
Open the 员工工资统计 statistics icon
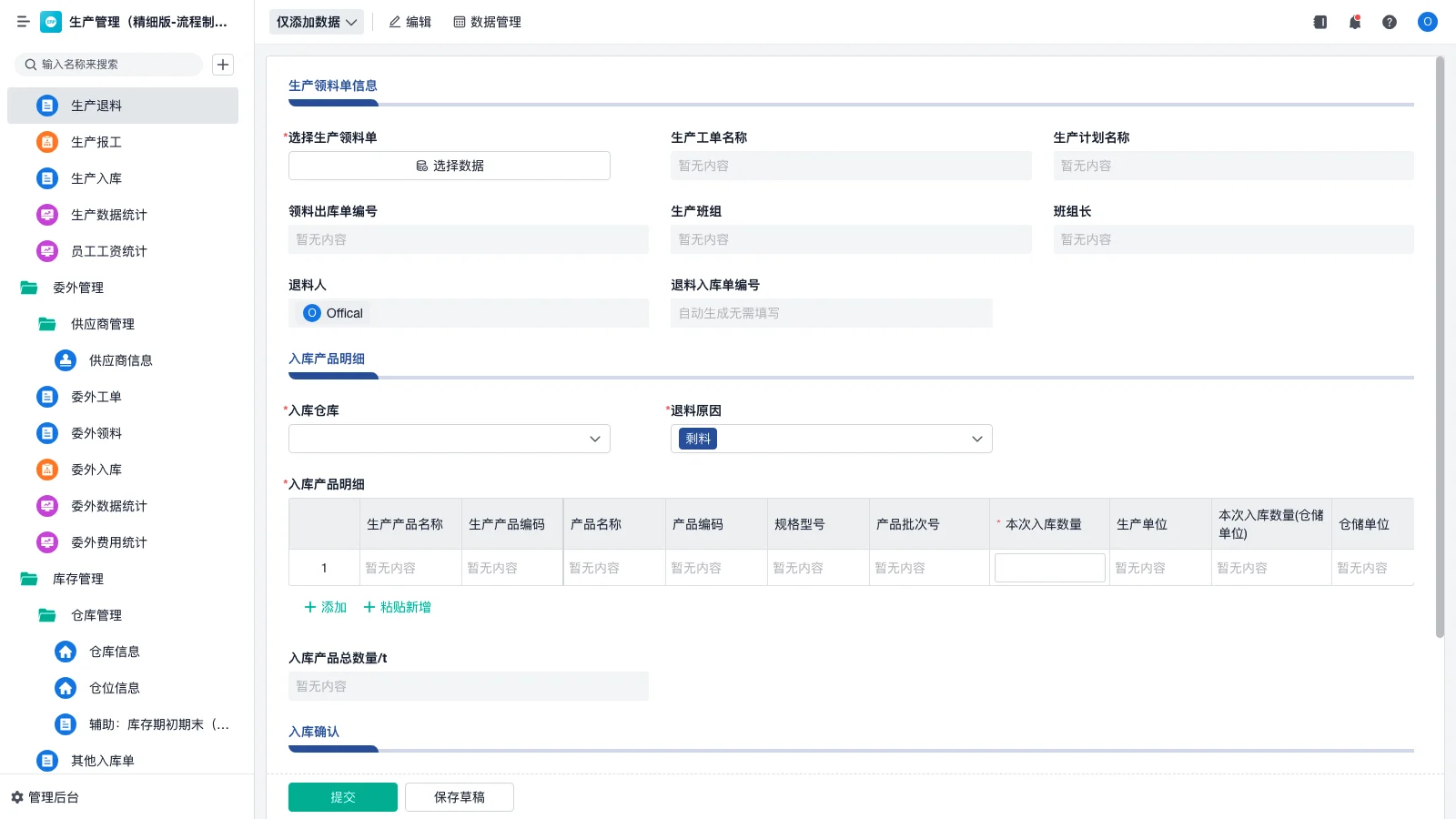46,251
